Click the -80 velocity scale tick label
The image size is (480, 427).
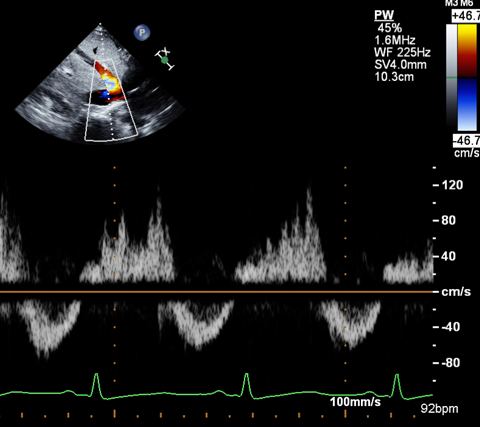coord(451,362)
